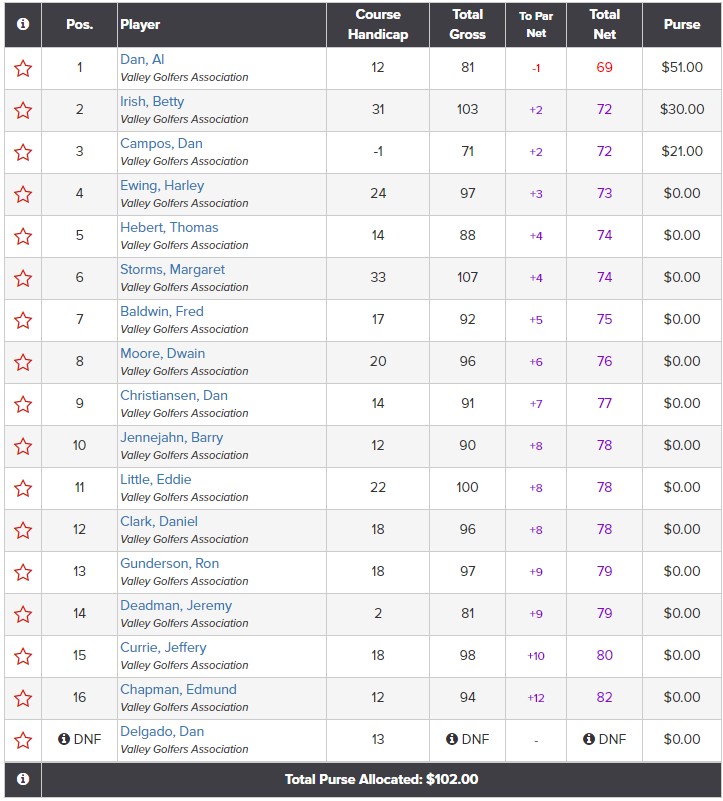The height and width of the screenshot is (801, 723).
Task: Click the star icon for Delgado, Dan
Action: (x=23, y=740)
